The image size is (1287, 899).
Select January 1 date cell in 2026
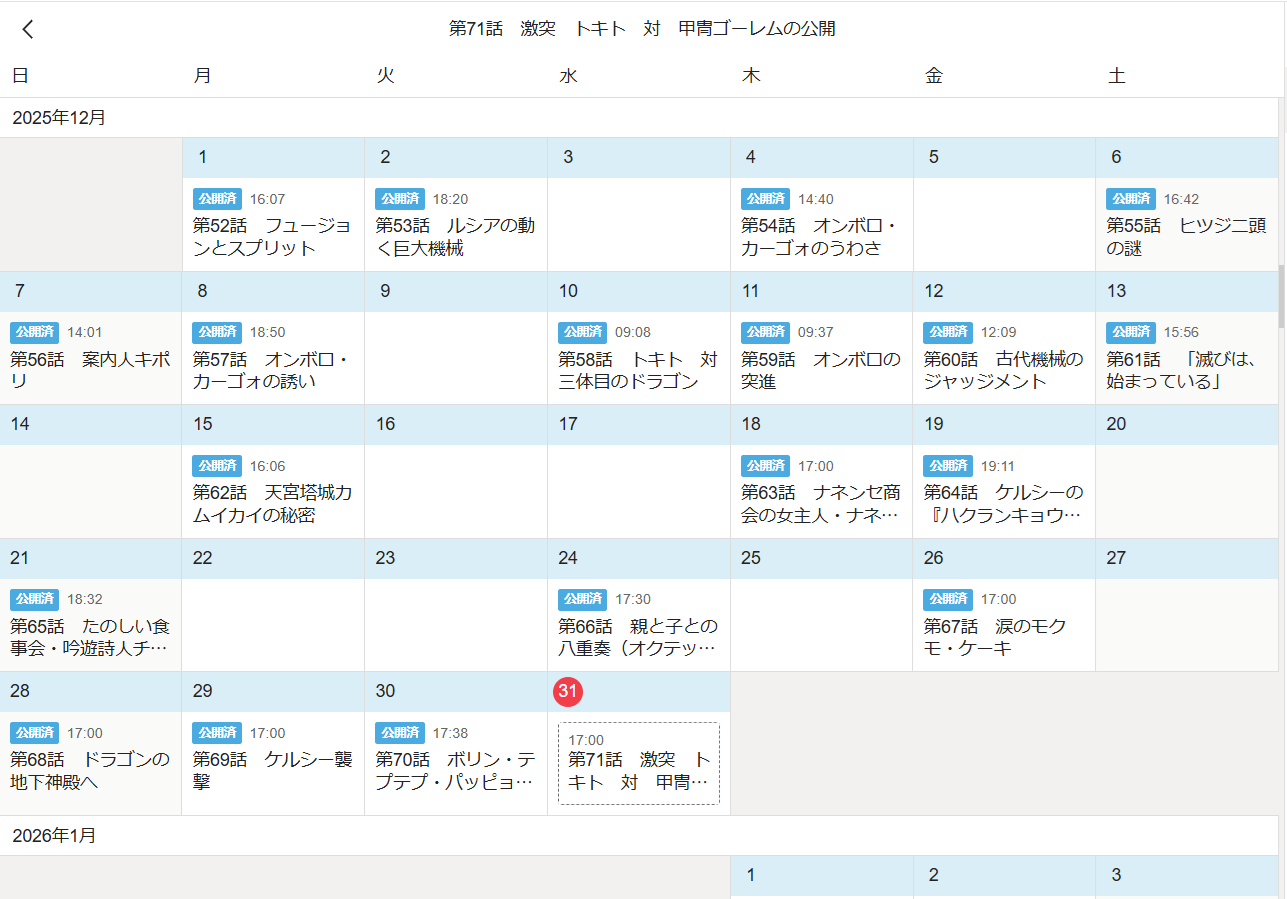[x=820, y=876]
